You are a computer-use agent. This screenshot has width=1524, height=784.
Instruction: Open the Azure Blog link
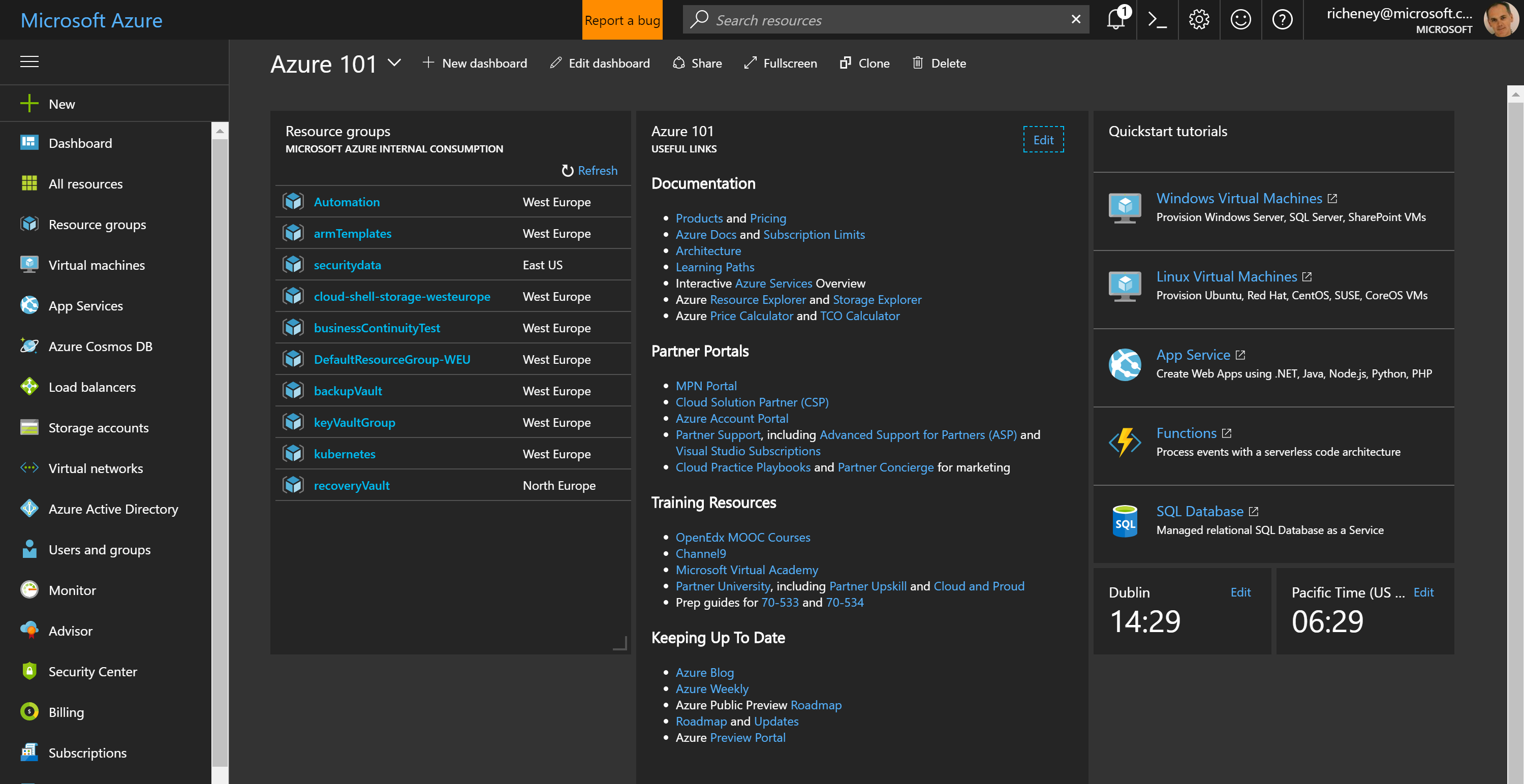point(705,672)
